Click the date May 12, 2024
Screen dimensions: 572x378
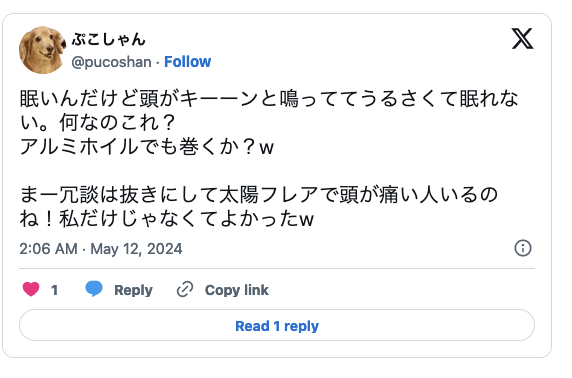(x=136, y=249)
